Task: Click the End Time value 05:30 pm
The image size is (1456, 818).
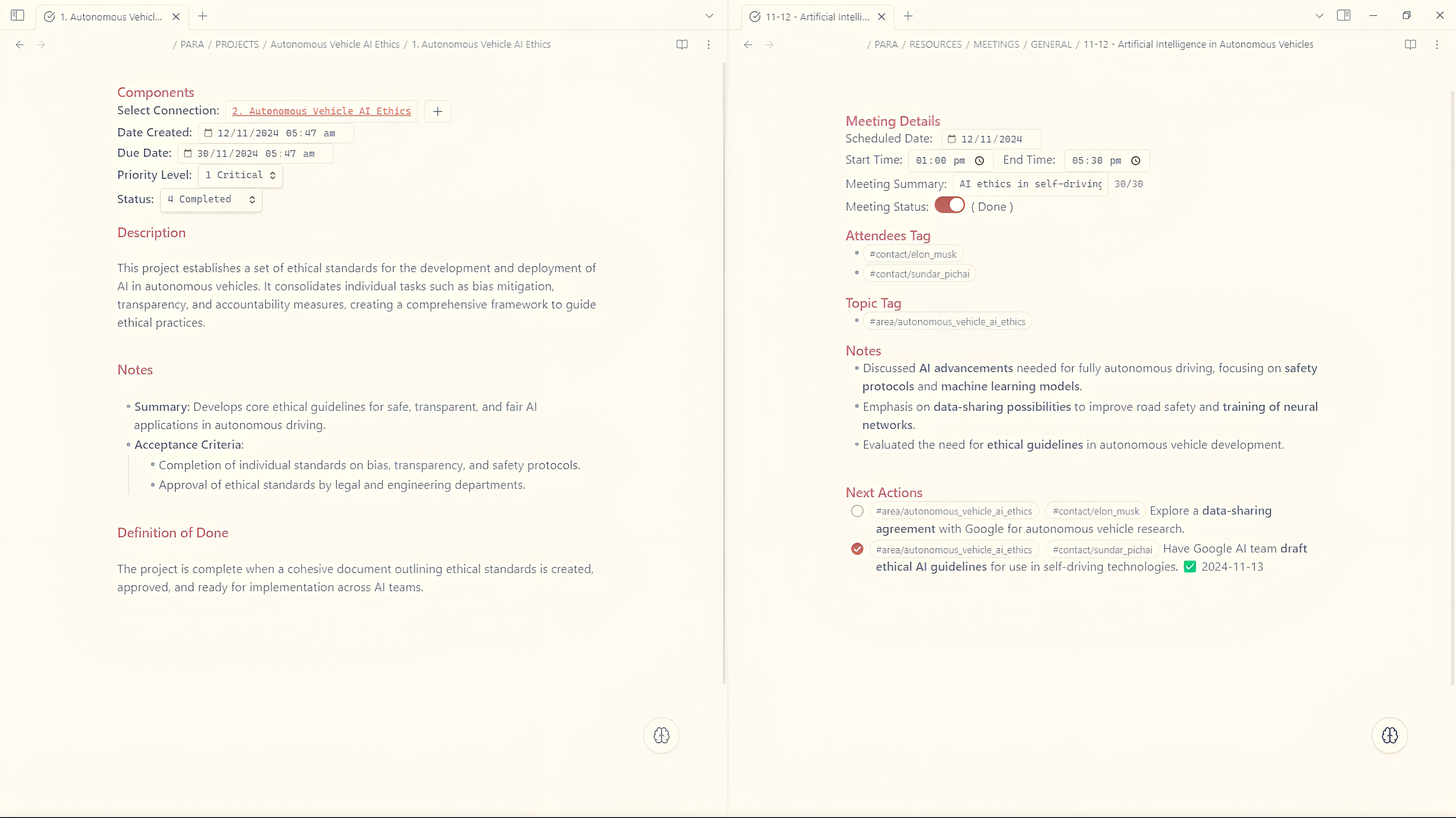Action: click(1096, 160)
